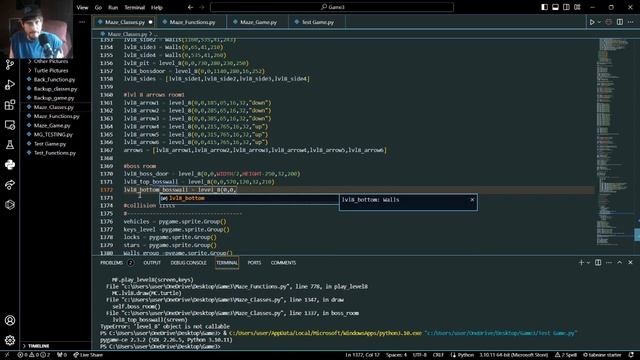Run the Python file button
The height and width of the screenshot is (360, 640).
point(592,22)
